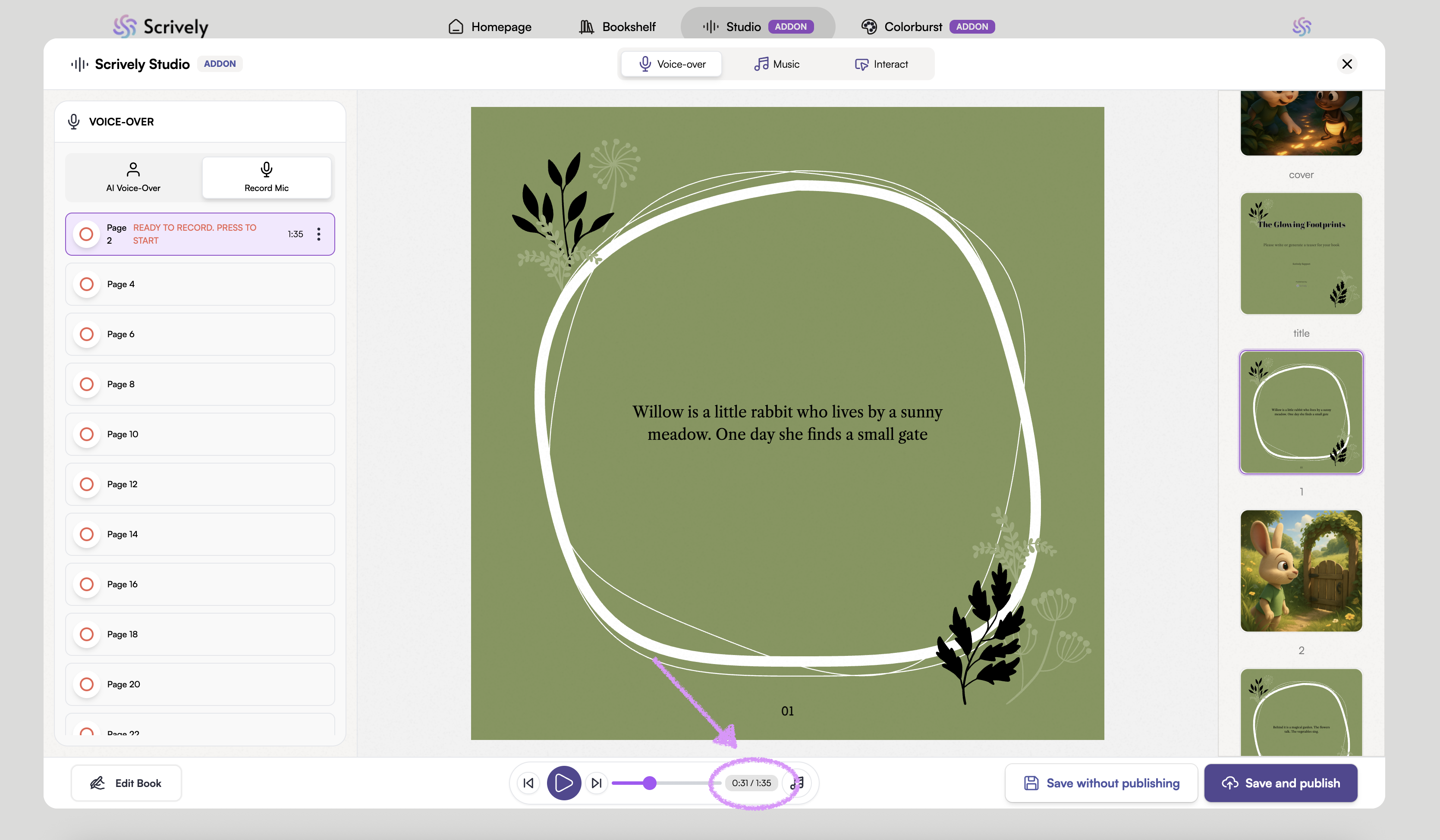Select the Record Mic option
This screenshot has height=840, width=1440.
[x=266, y=178]
